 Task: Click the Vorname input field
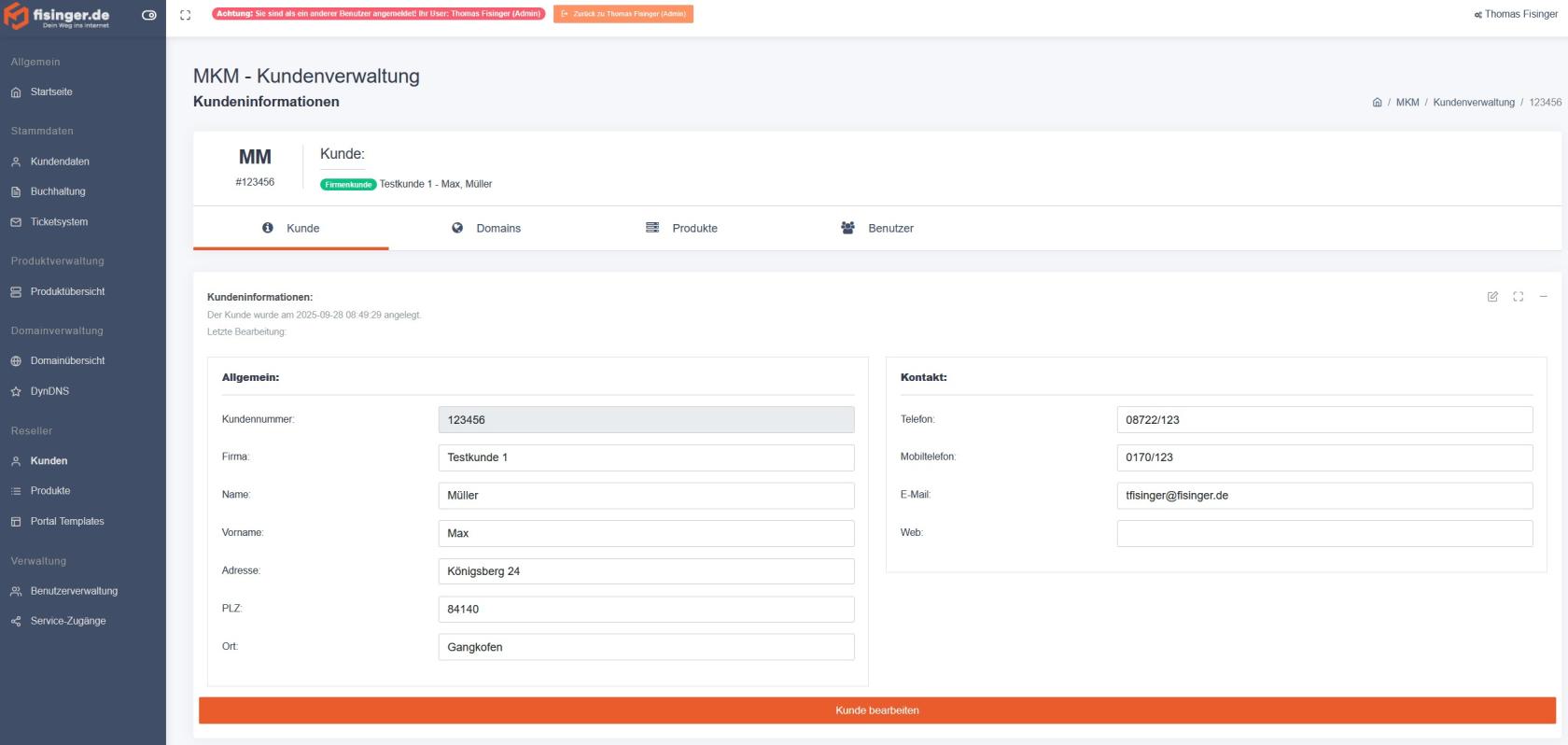coord(646,533)
